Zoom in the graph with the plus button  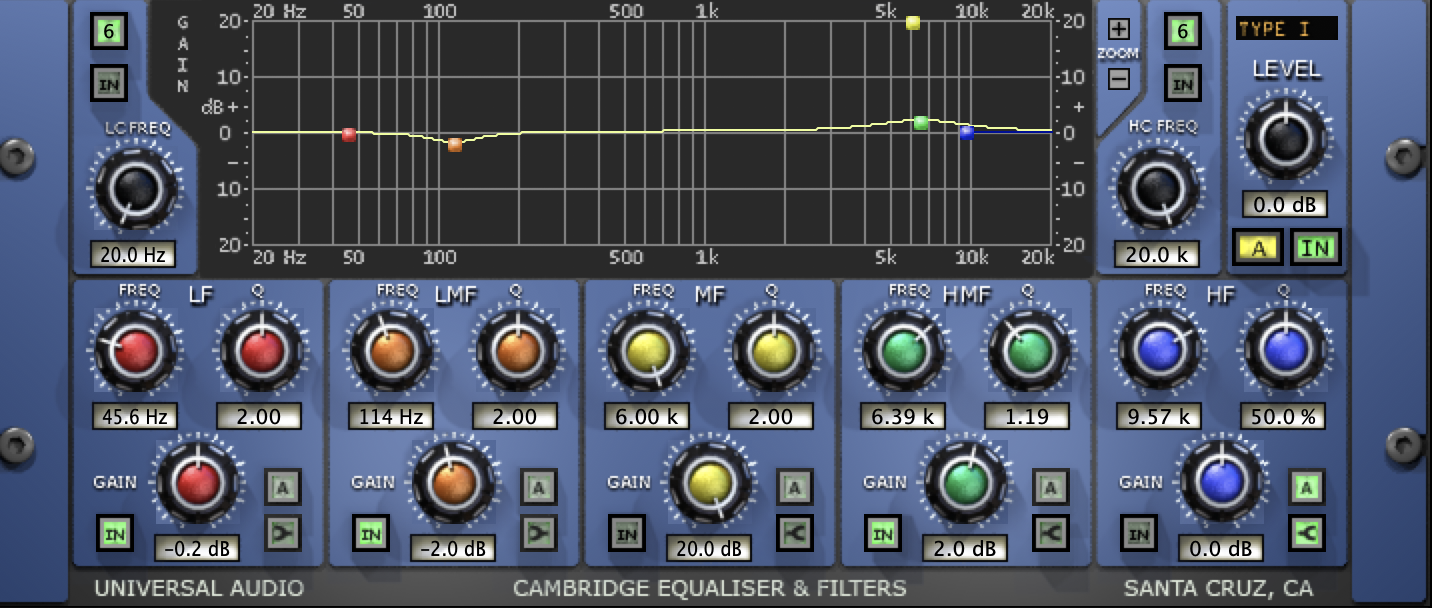(x=1119, y=29)
